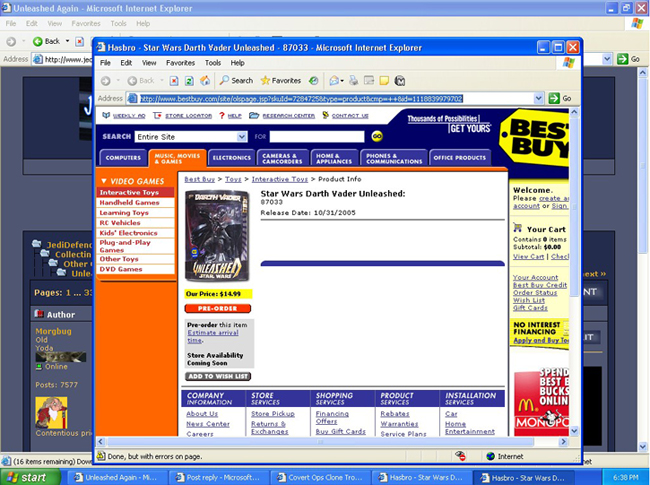Click the Best Buy search text field
Screen dimensions: 650x485
[x=317, y=137]
